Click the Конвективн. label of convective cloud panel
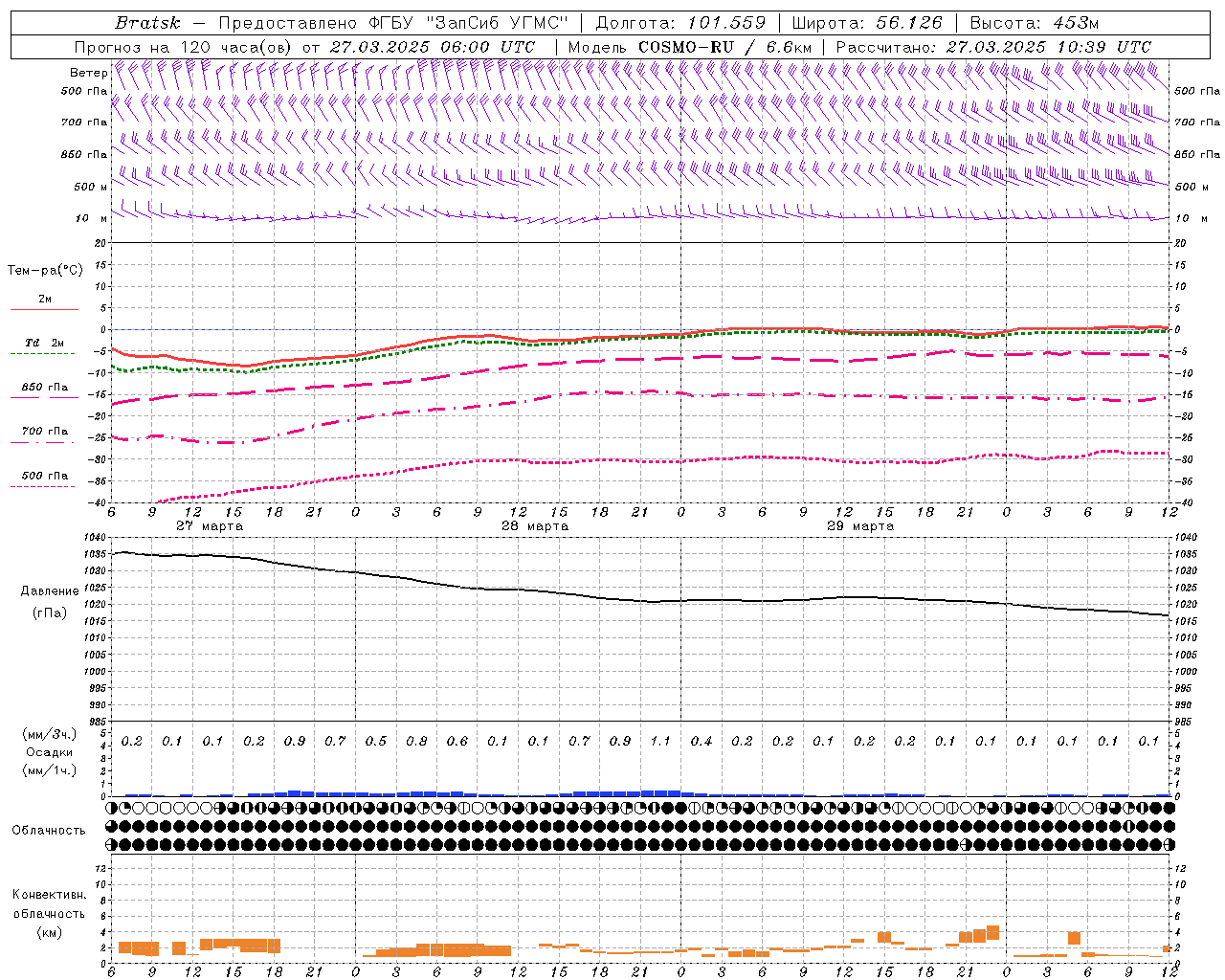Screen dimensions: 1225x980 tap(49, 895)
